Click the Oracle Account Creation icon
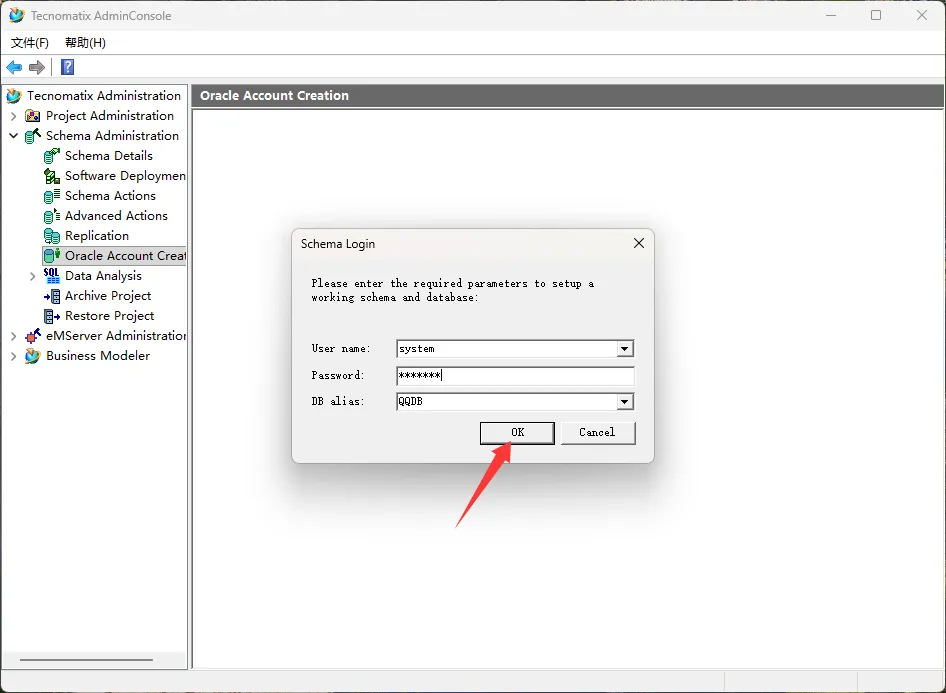946x693 pixels. [52, 256]
